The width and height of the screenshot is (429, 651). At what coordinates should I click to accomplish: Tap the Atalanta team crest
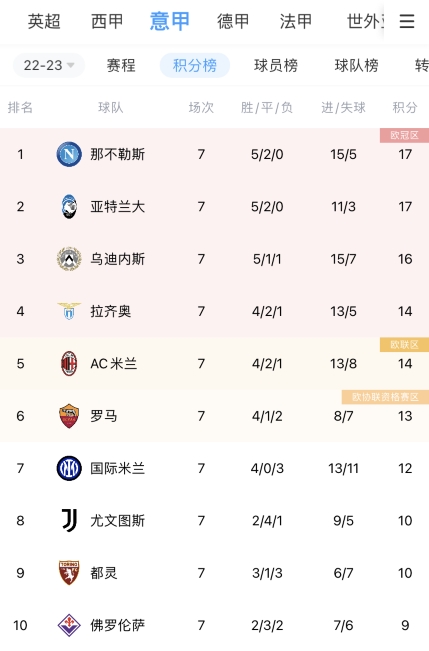pos(69,207)
